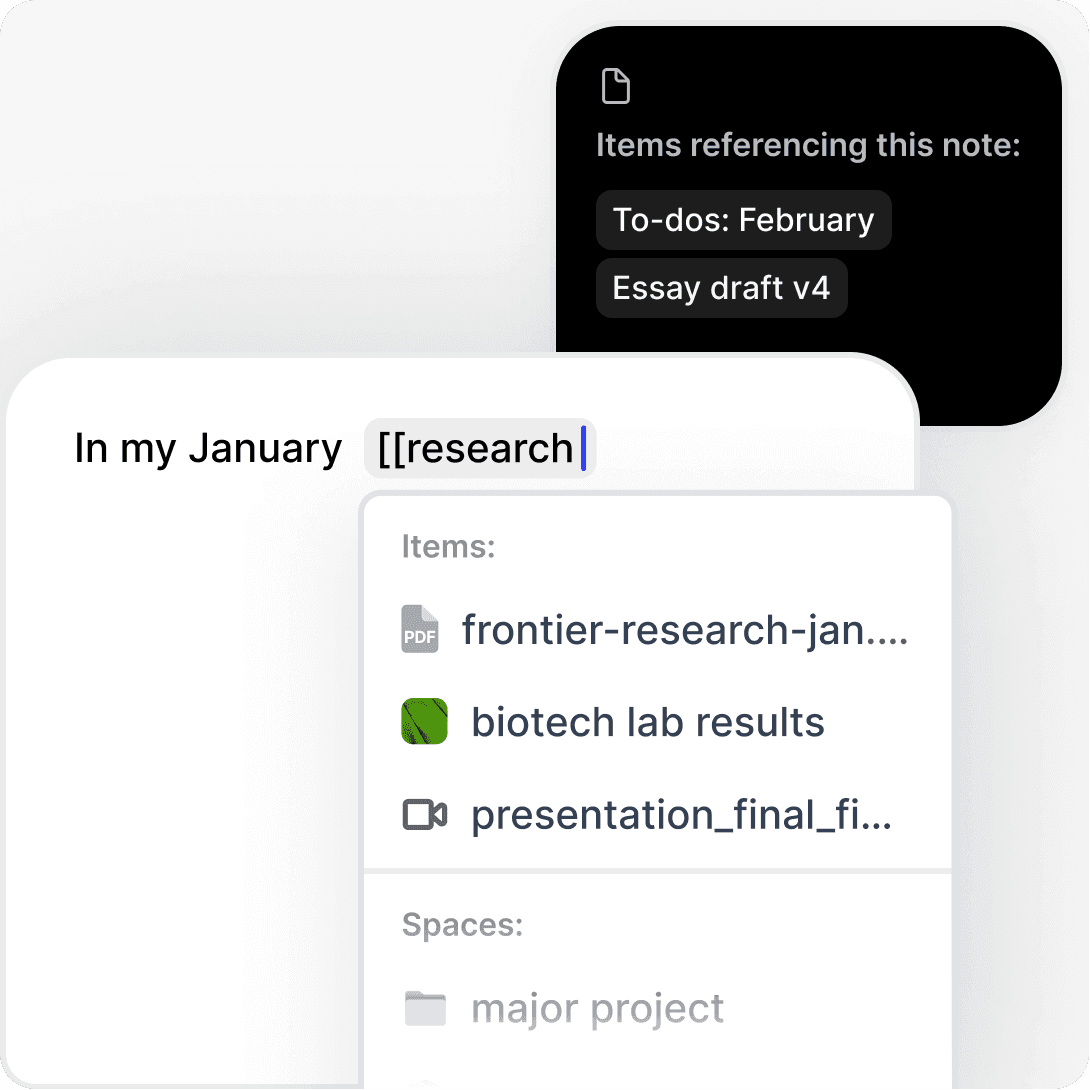This screenshot has width=1090, height=1090.
Task: Click the PDF file icon
Action: (420, 630)
